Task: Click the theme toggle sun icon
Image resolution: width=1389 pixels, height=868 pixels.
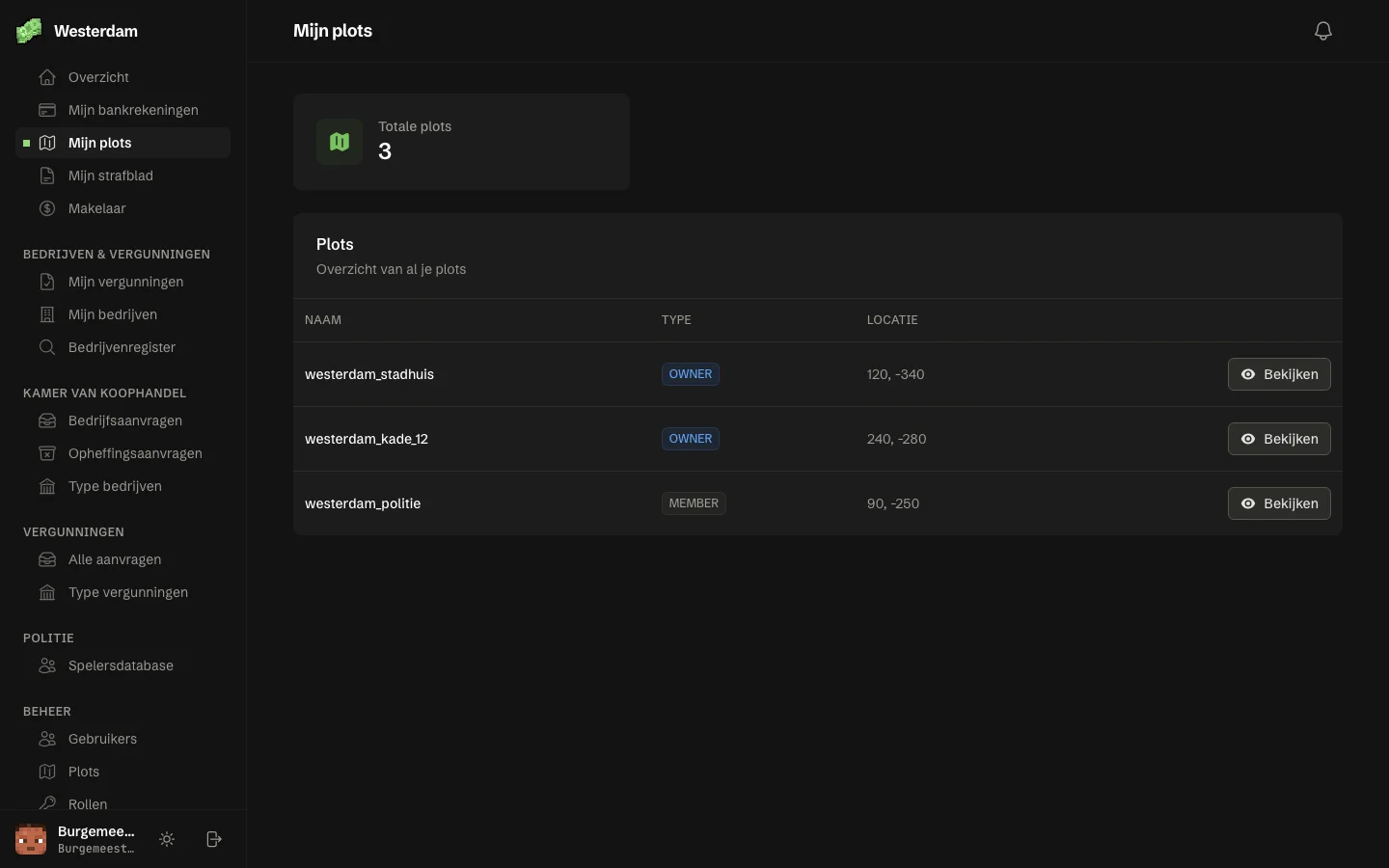Action: click(167, 839)
